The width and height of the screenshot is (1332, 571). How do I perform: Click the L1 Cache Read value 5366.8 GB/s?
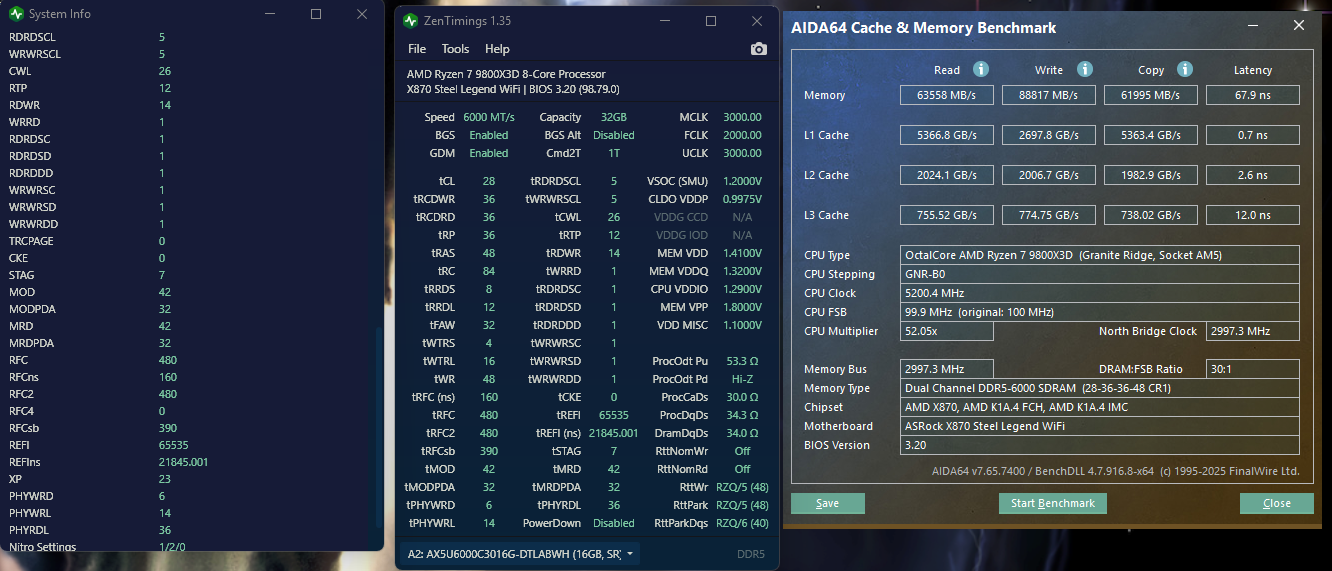[946, 135]
